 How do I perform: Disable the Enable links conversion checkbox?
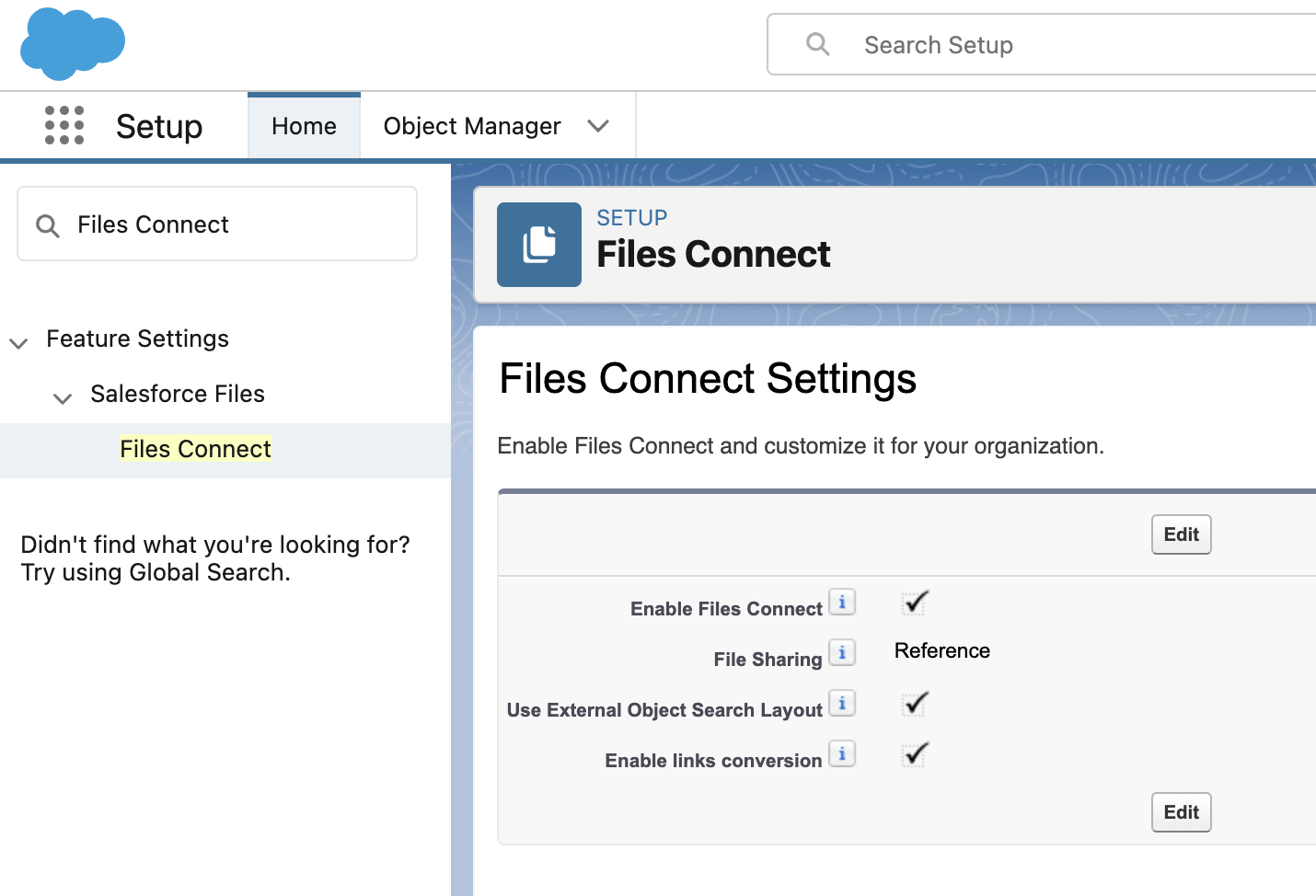[x=914, y=754]
